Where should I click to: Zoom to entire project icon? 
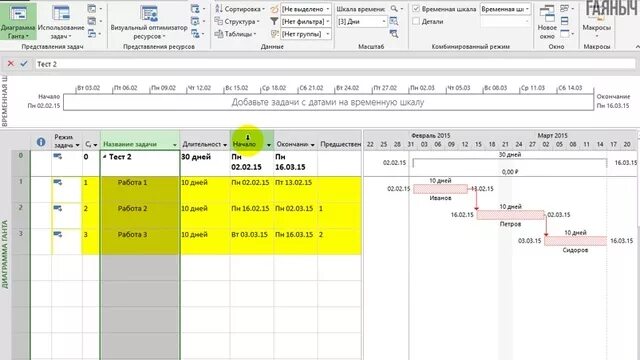coord(394,21)
